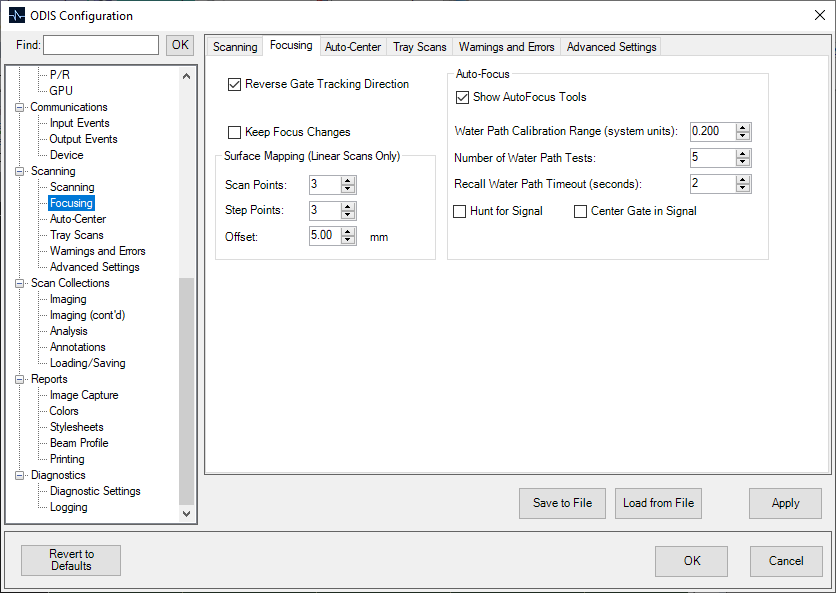
Task: Collapse the Scan Collections tree node
Action: (x=20, y=283)
